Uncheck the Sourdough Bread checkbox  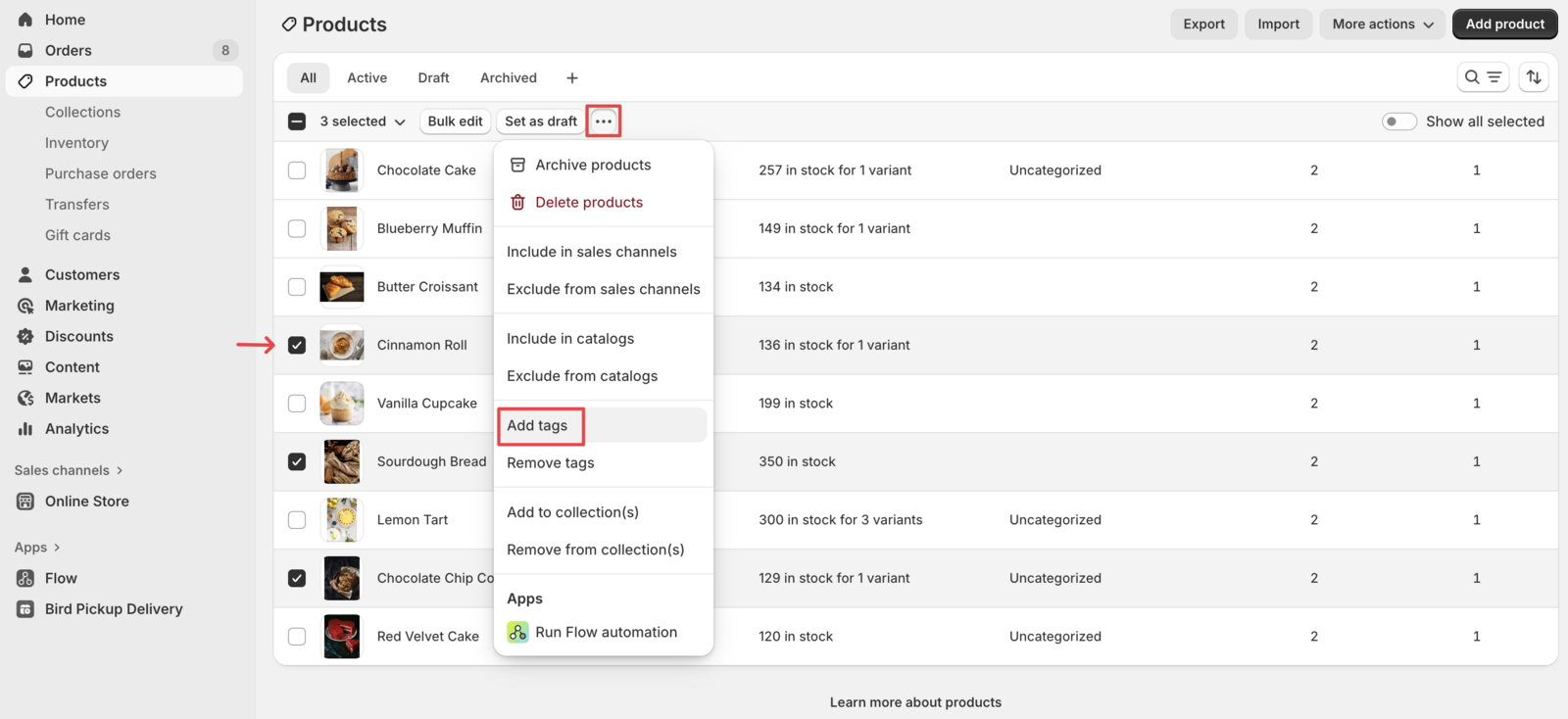point(297,461)
